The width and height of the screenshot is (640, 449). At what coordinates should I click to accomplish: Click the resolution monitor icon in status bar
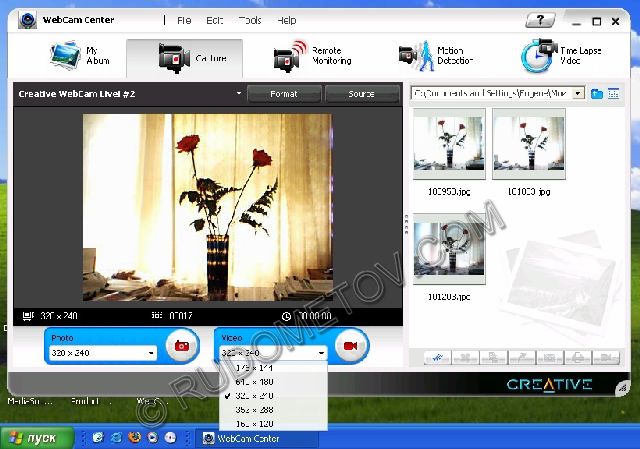point(28,316)
